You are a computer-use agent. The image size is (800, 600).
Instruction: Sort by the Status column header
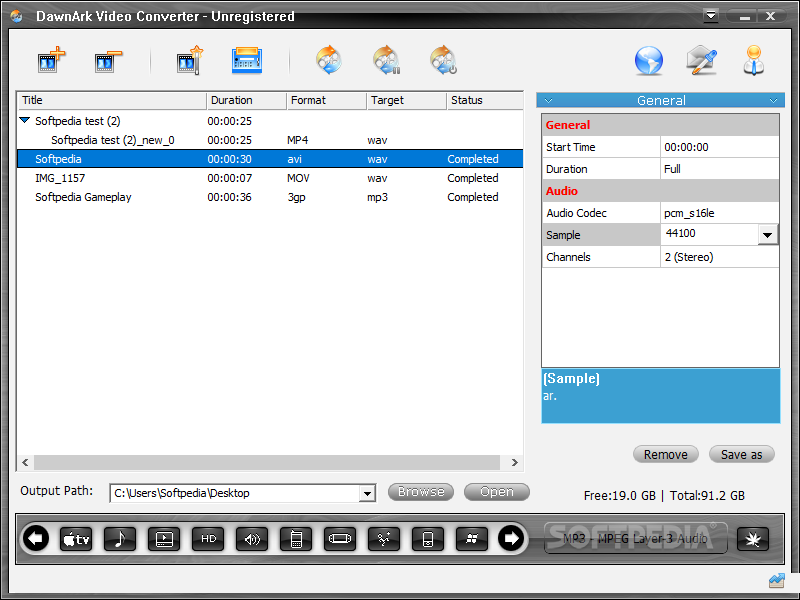(485, 101)
